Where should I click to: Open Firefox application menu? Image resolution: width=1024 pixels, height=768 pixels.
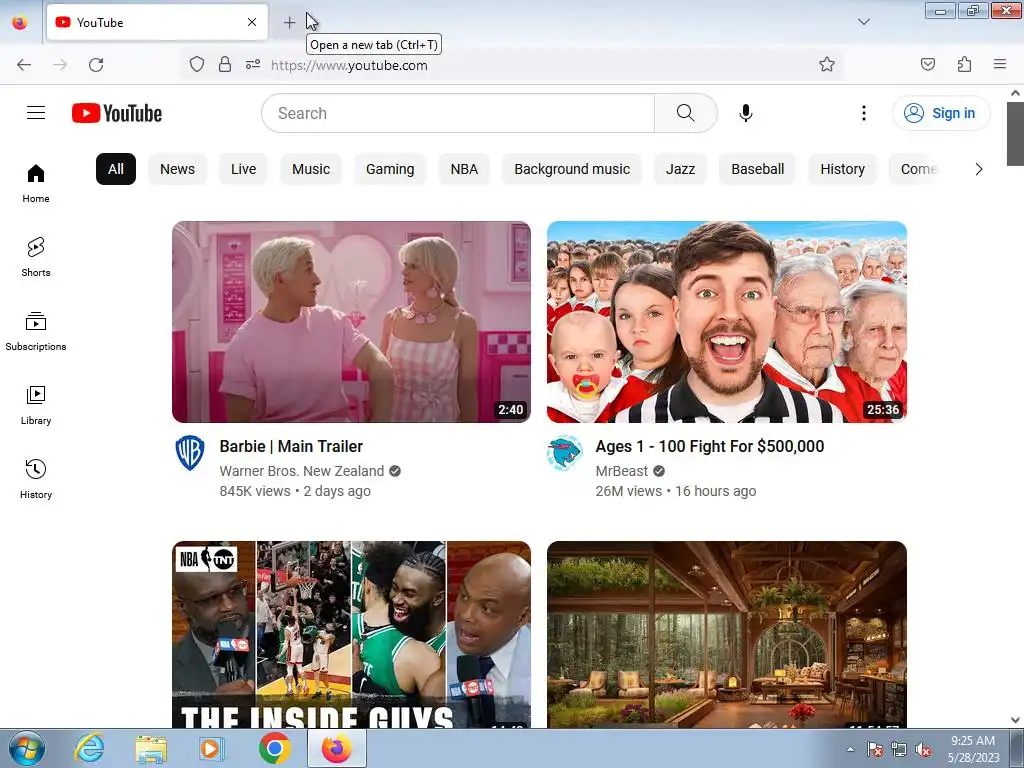[1000, 65]
